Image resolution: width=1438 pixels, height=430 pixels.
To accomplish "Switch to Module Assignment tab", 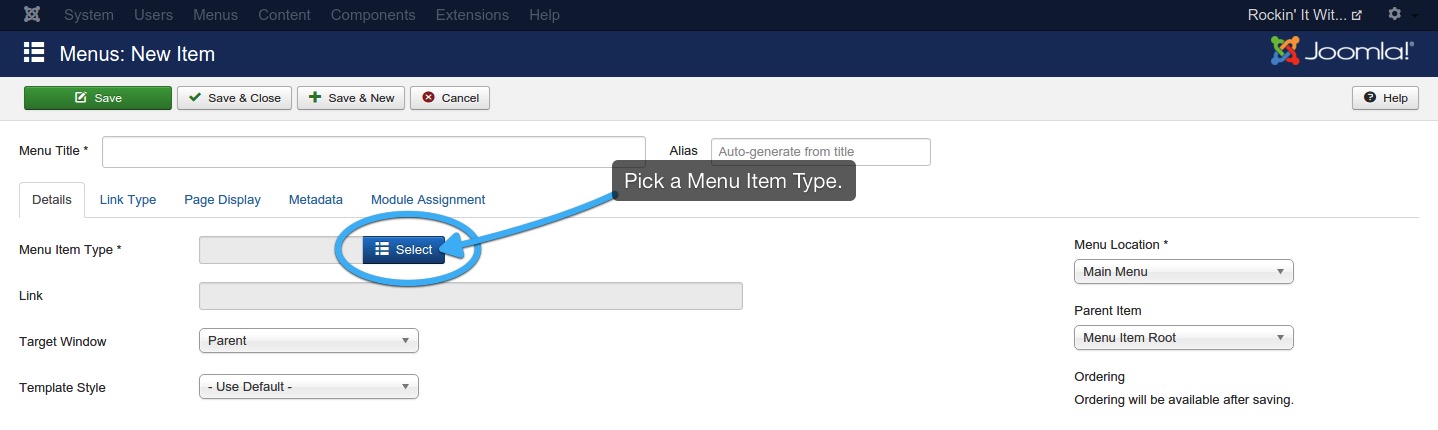I will pos(428,200).
